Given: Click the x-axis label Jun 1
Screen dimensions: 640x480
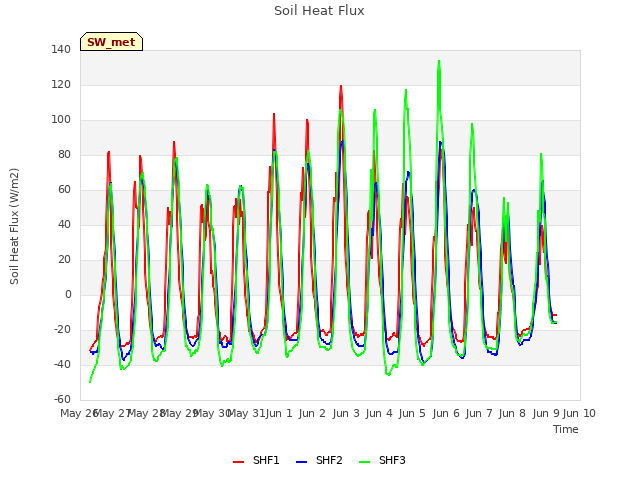Looking at the screenshot, I should (279, 414).
